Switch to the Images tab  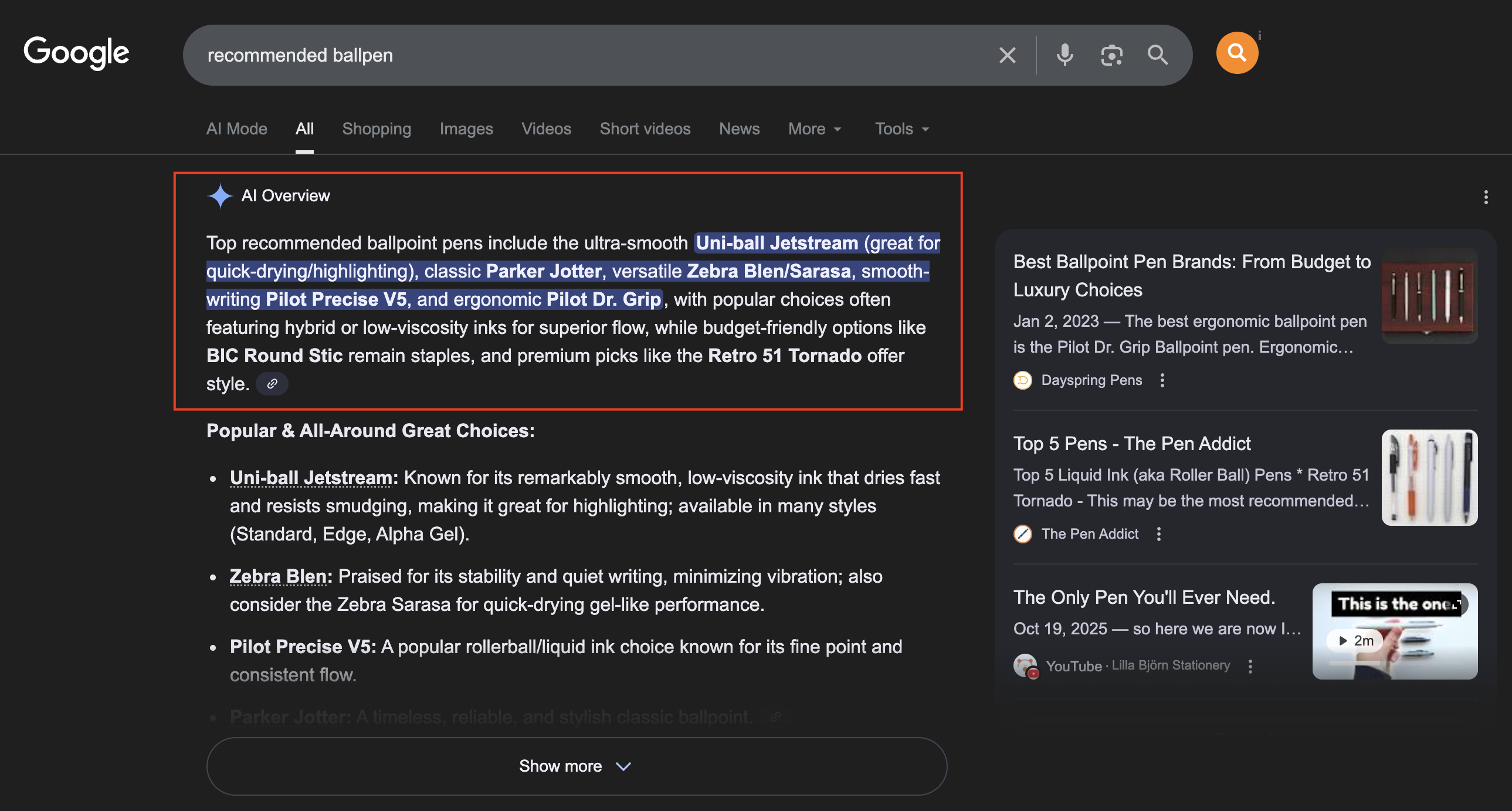(x=466, y=129)
